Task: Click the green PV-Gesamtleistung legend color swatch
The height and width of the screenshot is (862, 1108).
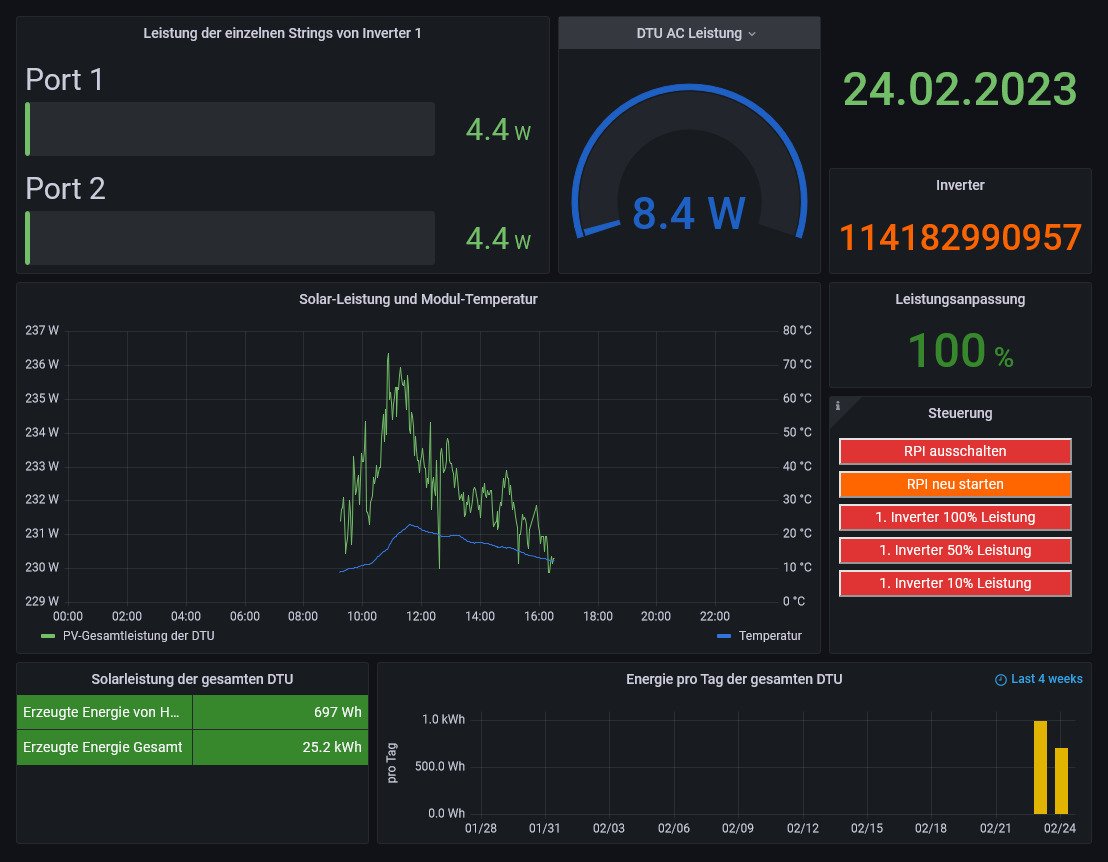Action: (x=48, y=636)
